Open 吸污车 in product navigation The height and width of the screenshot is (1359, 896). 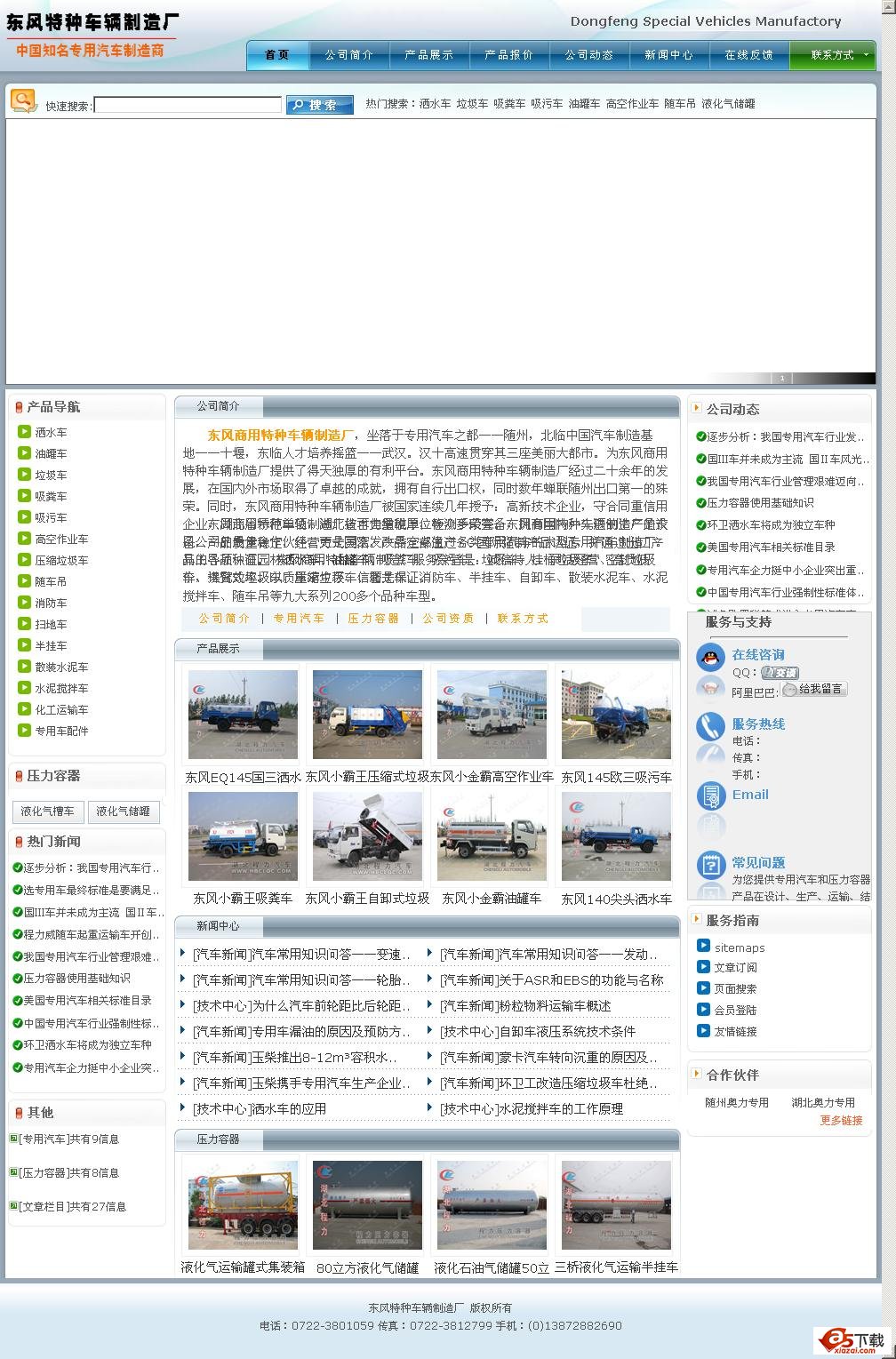click(x=51, y=517)
